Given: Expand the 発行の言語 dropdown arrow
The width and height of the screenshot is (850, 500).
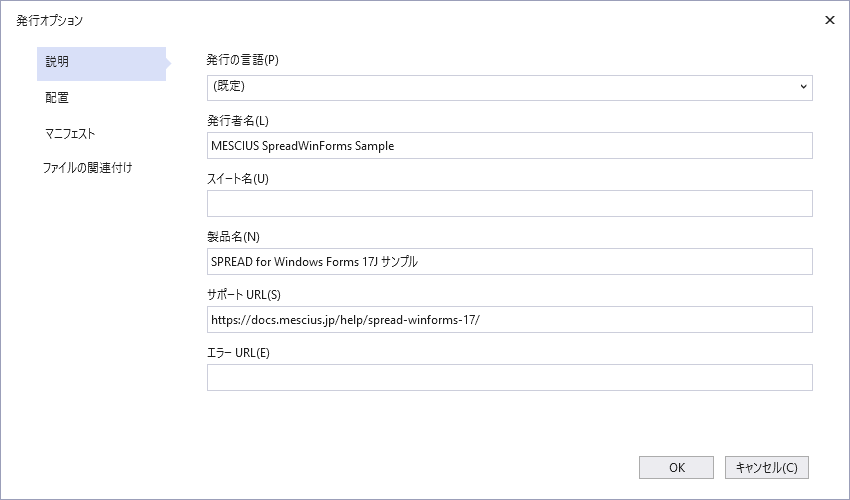Looking at the screenshot, I should point(803,87).
